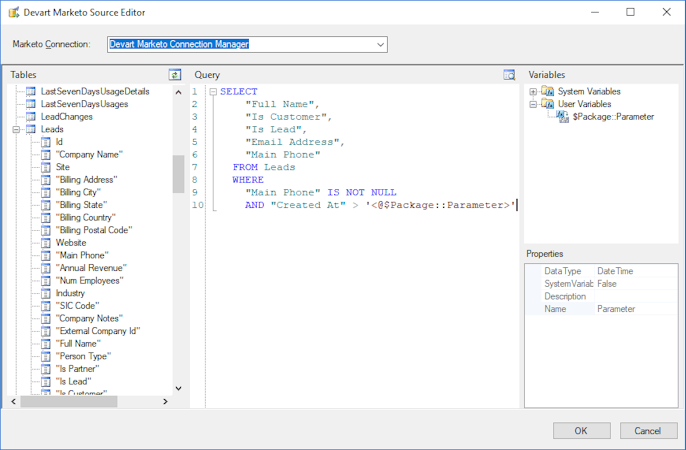Click the LeadChanges table icon
Viewport: 686px width, 450px height.
[x=31, y=117]
